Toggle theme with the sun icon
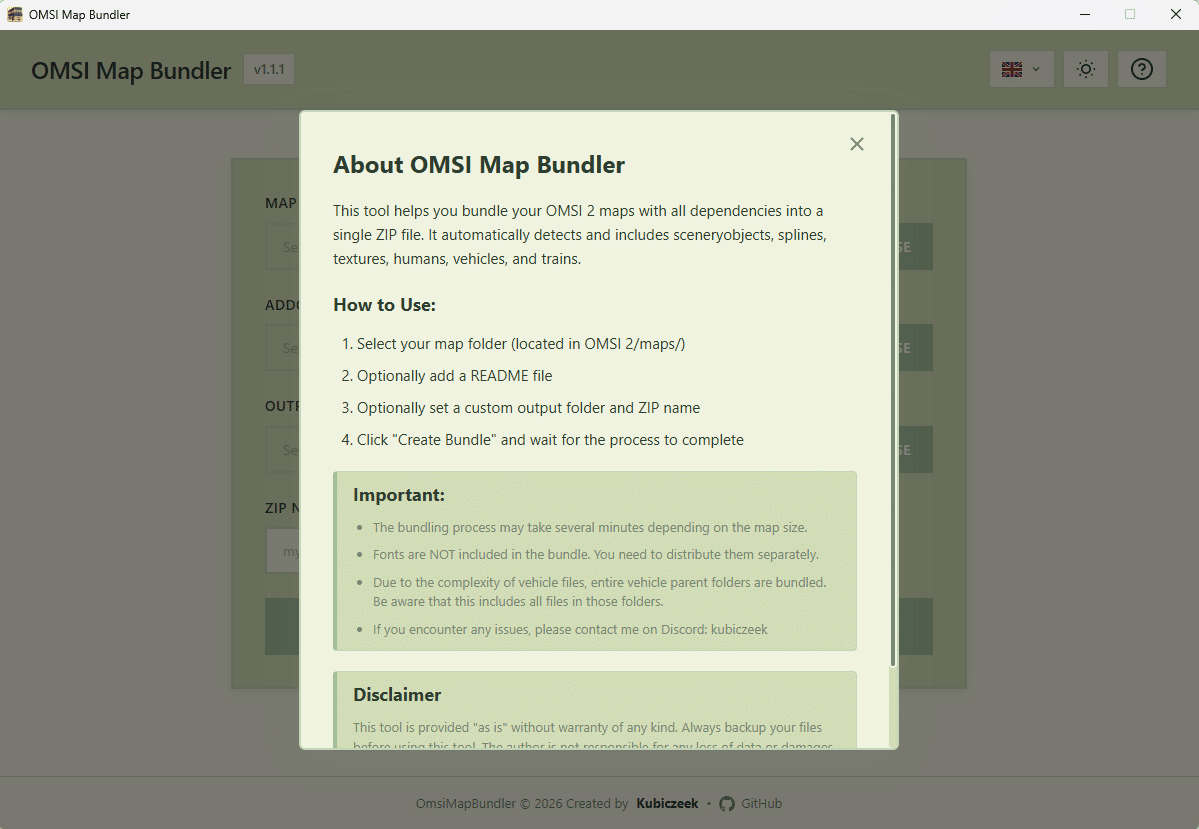The image size is (1199, 829). [1085, 69]
